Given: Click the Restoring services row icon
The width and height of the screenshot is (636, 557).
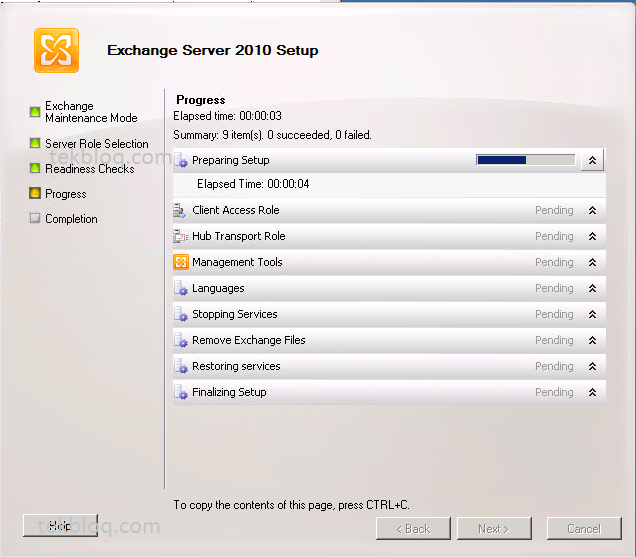Looking at the screenshot, I should [x=181, y=366].
